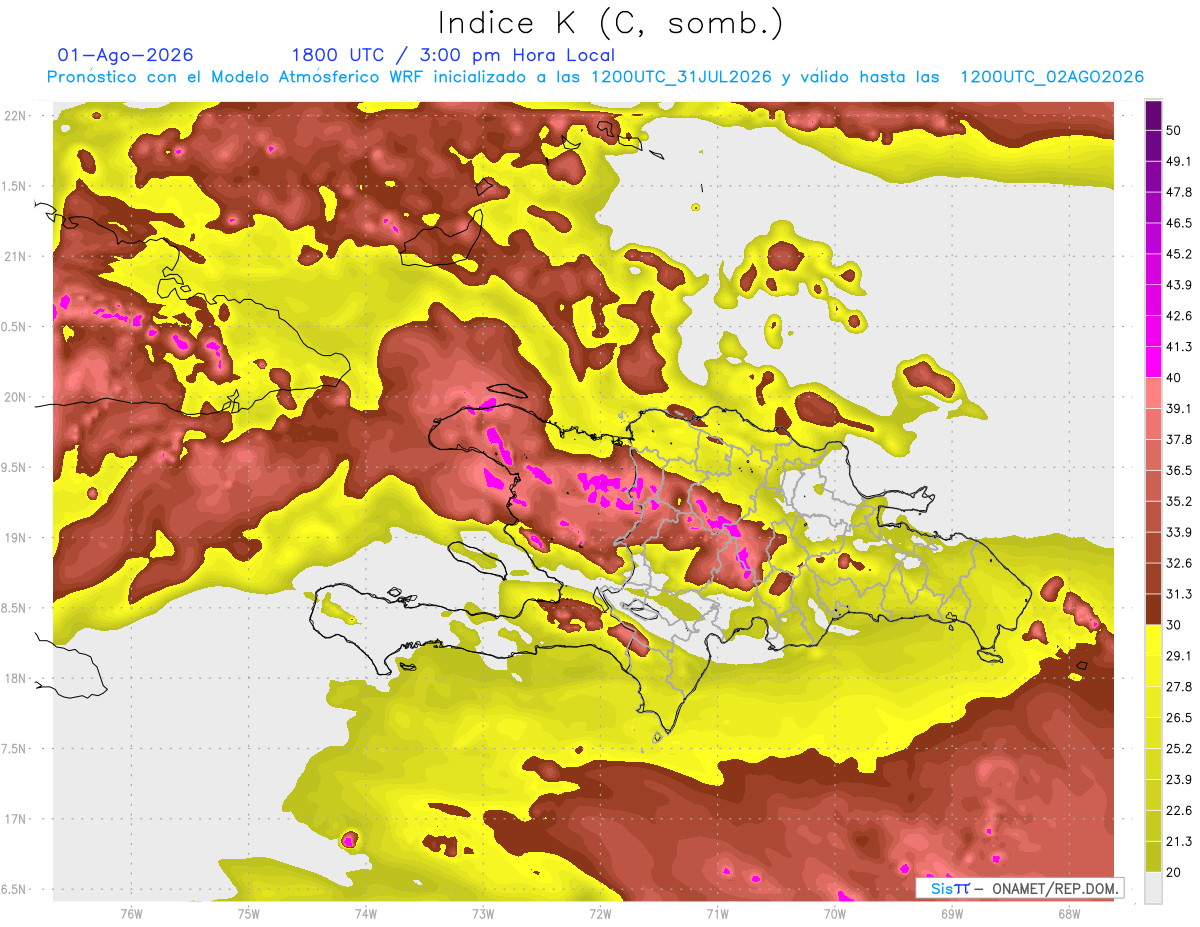This screenshot has width=1200, height=927.
Task: Click the '73W' longitude axis label
Action: pyautogui.click(x=483, y=913)
